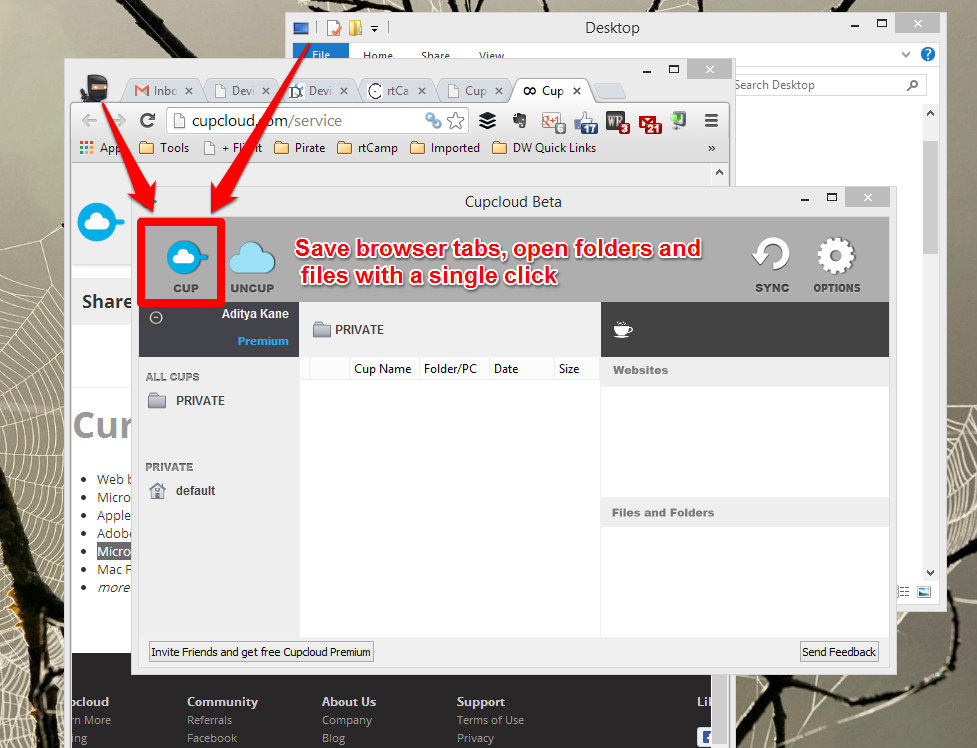Click the SYNC icon in Cupcloud

[x=771, y=254]
